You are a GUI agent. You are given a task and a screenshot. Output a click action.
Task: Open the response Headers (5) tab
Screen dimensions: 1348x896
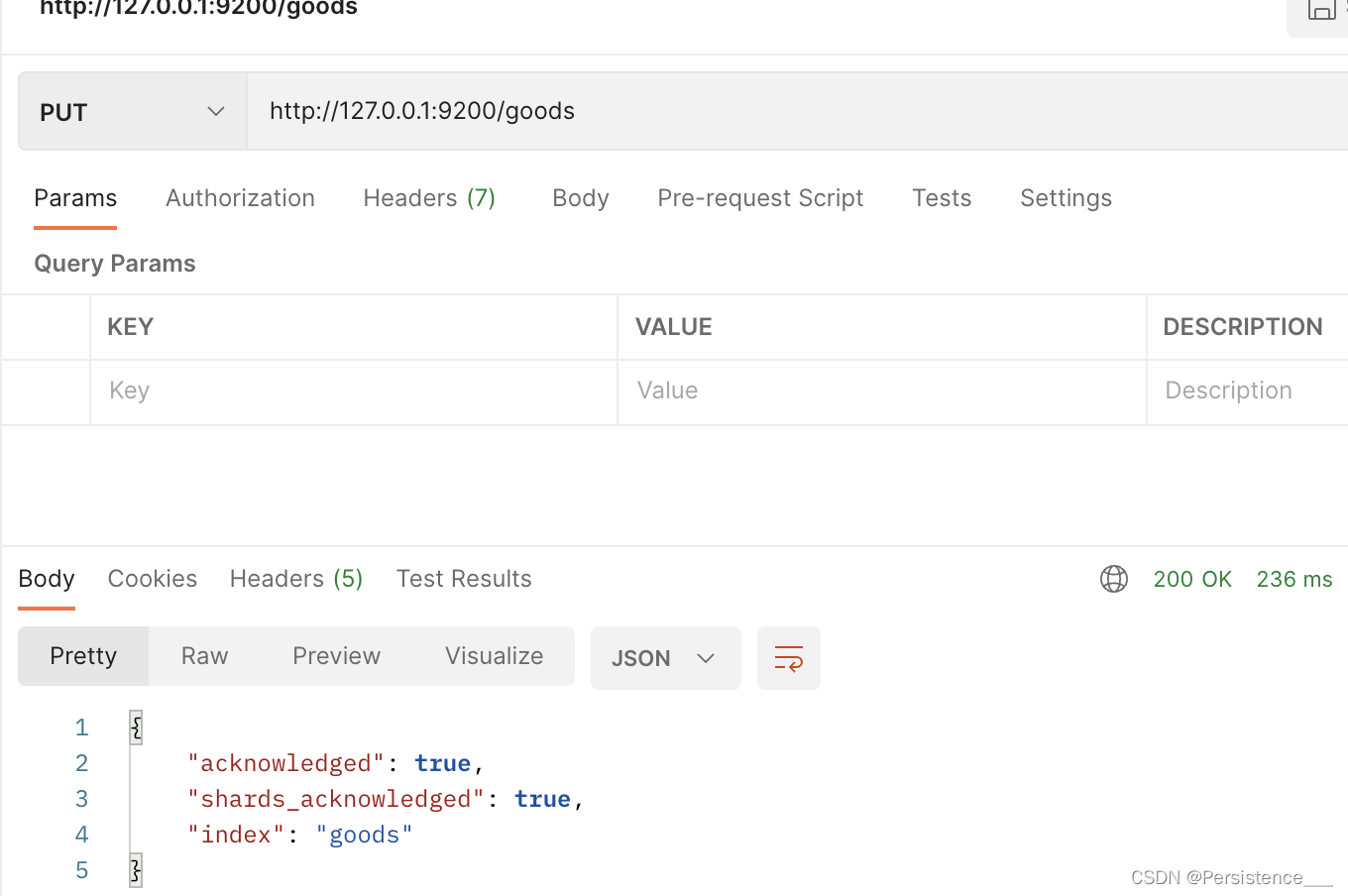[x=296, y=579]
